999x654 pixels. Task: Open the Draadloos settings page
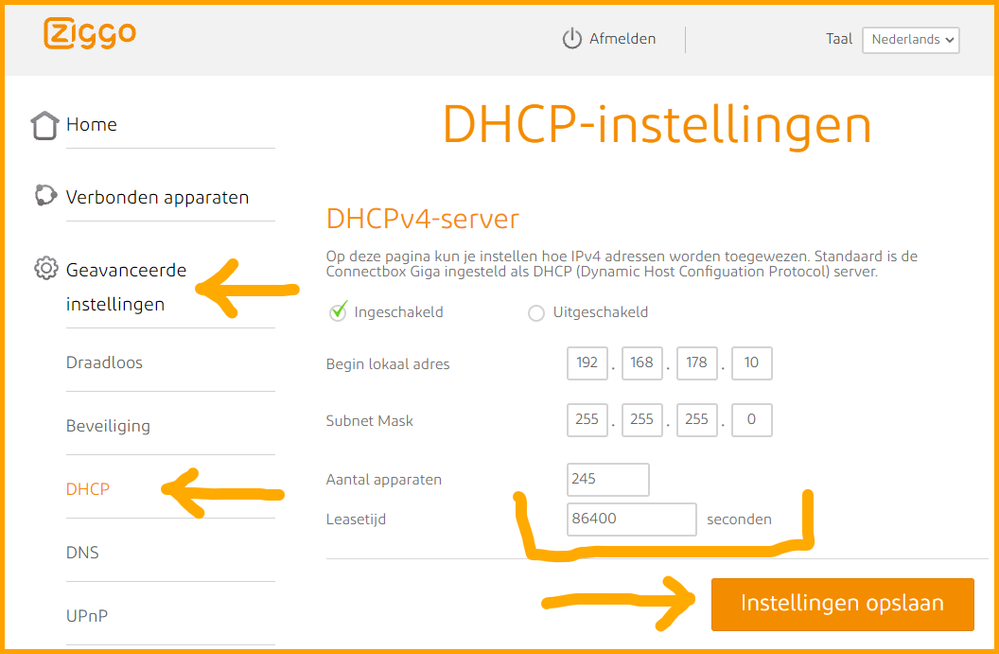104,362
